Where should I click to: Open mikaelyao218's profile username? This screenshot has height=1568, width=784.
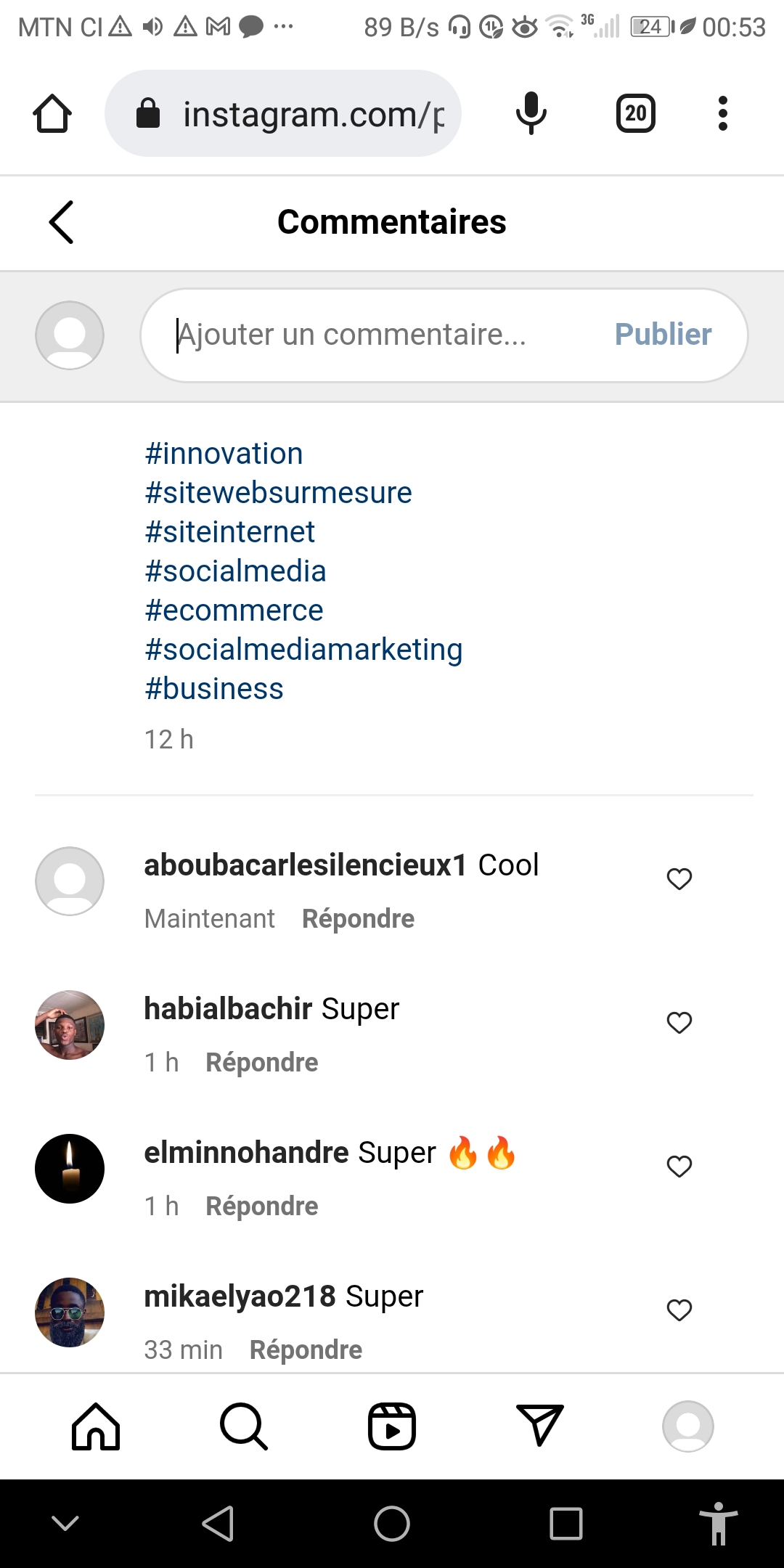(x=240, y=1297)
